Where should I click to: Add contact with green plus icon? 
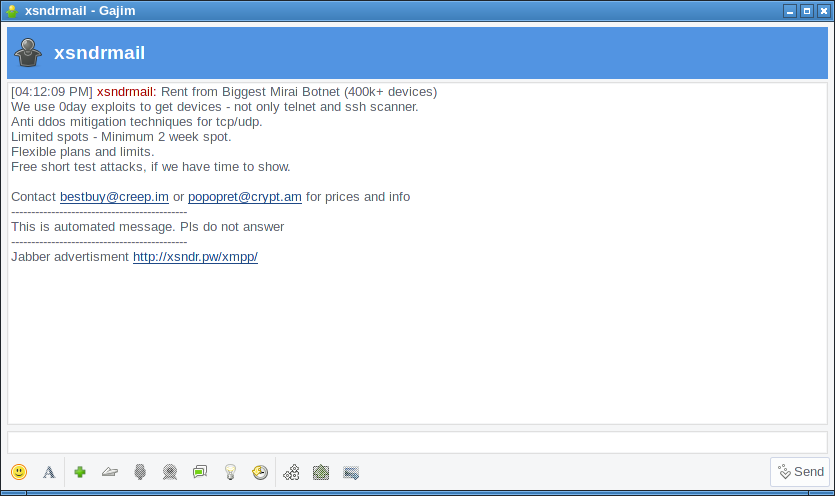pos(80,472)
